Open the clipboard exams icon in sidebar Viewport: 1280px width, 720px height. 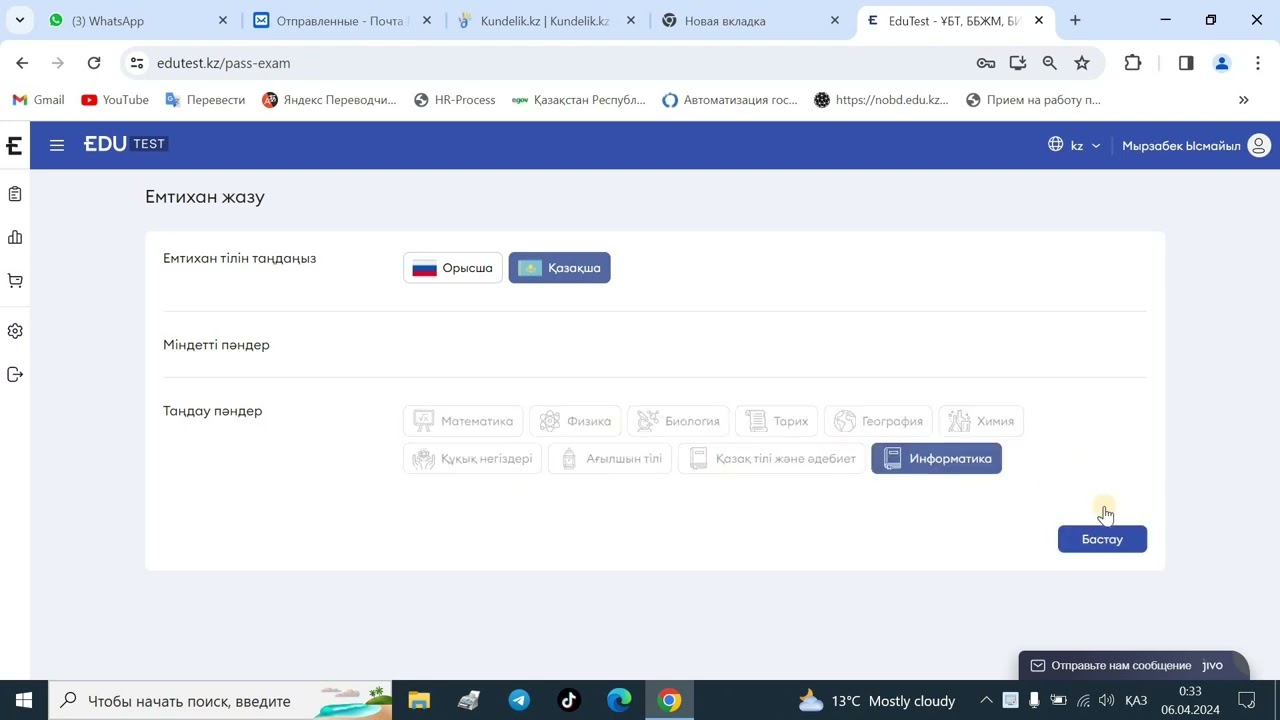click(x=15, y=194)
